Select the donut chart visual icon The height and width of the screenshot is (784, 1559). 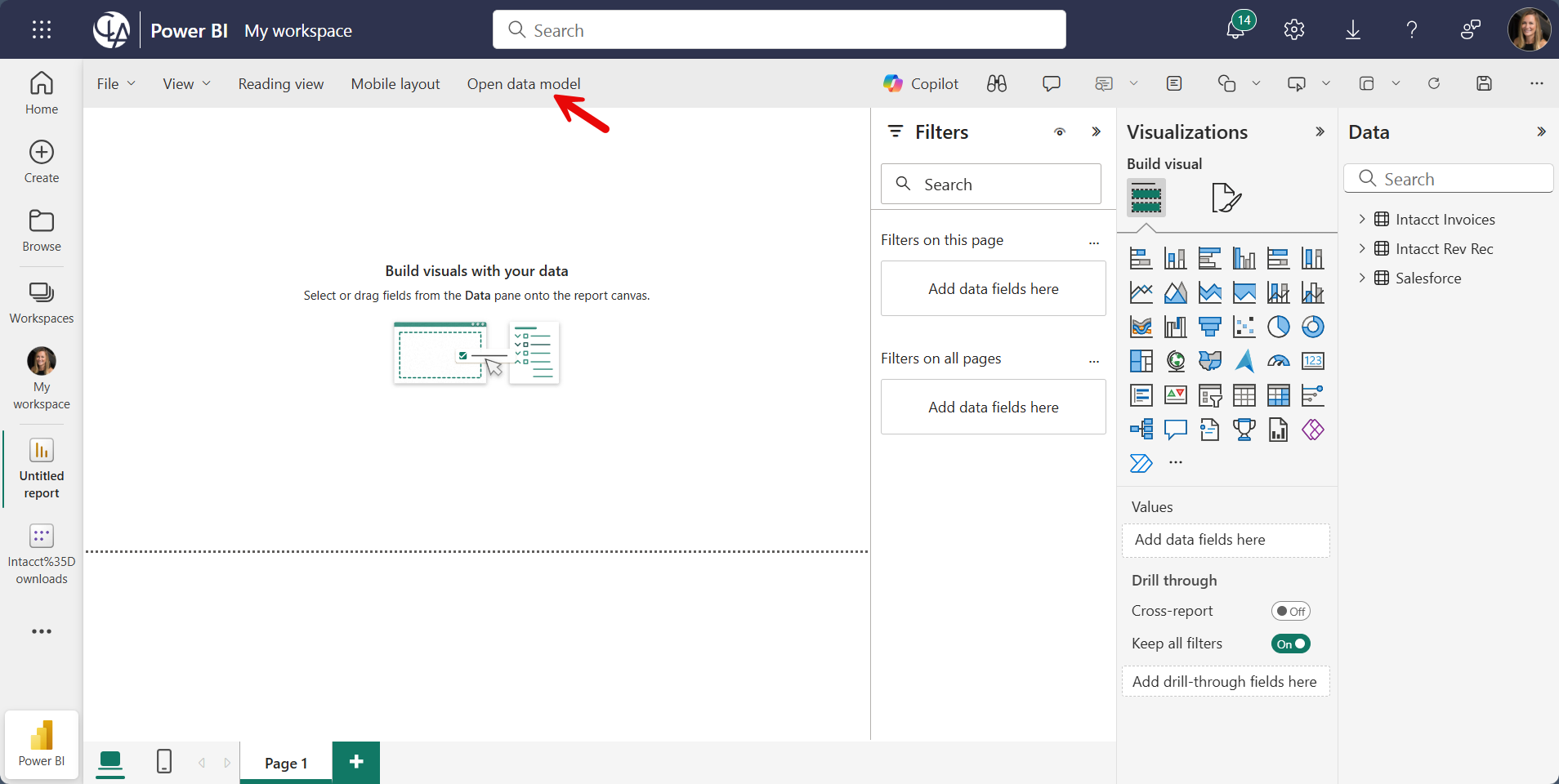1312,327
